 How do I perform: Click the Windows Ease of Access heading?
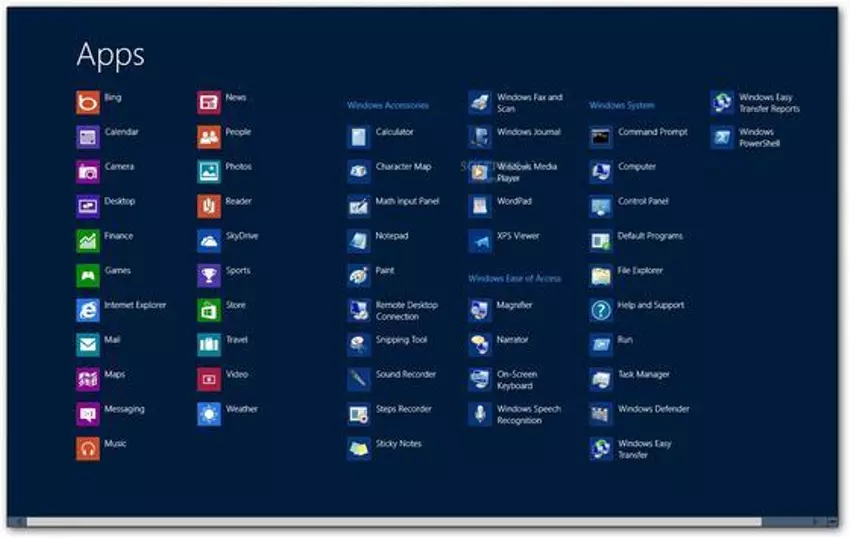(514, 278)
